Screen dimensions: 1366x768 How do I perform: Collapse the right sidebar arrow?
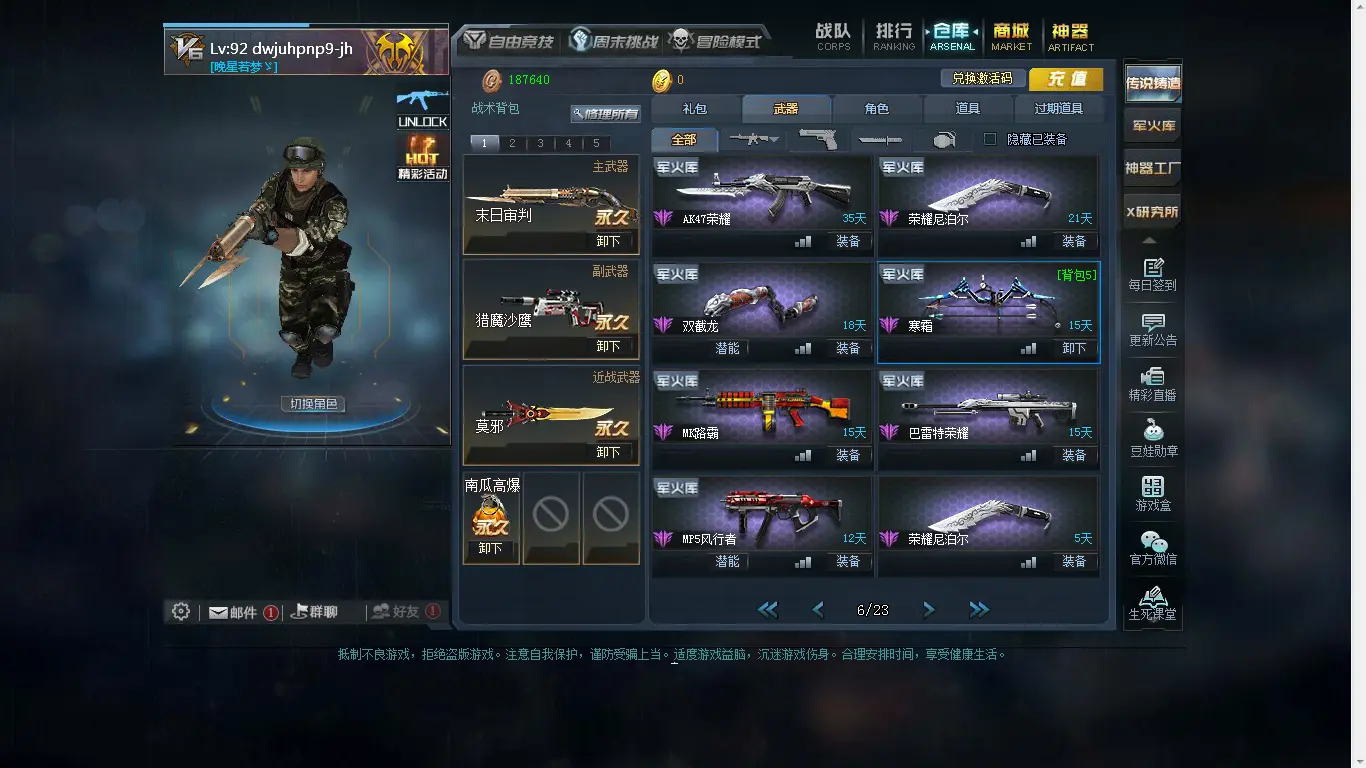point(1149,240)
